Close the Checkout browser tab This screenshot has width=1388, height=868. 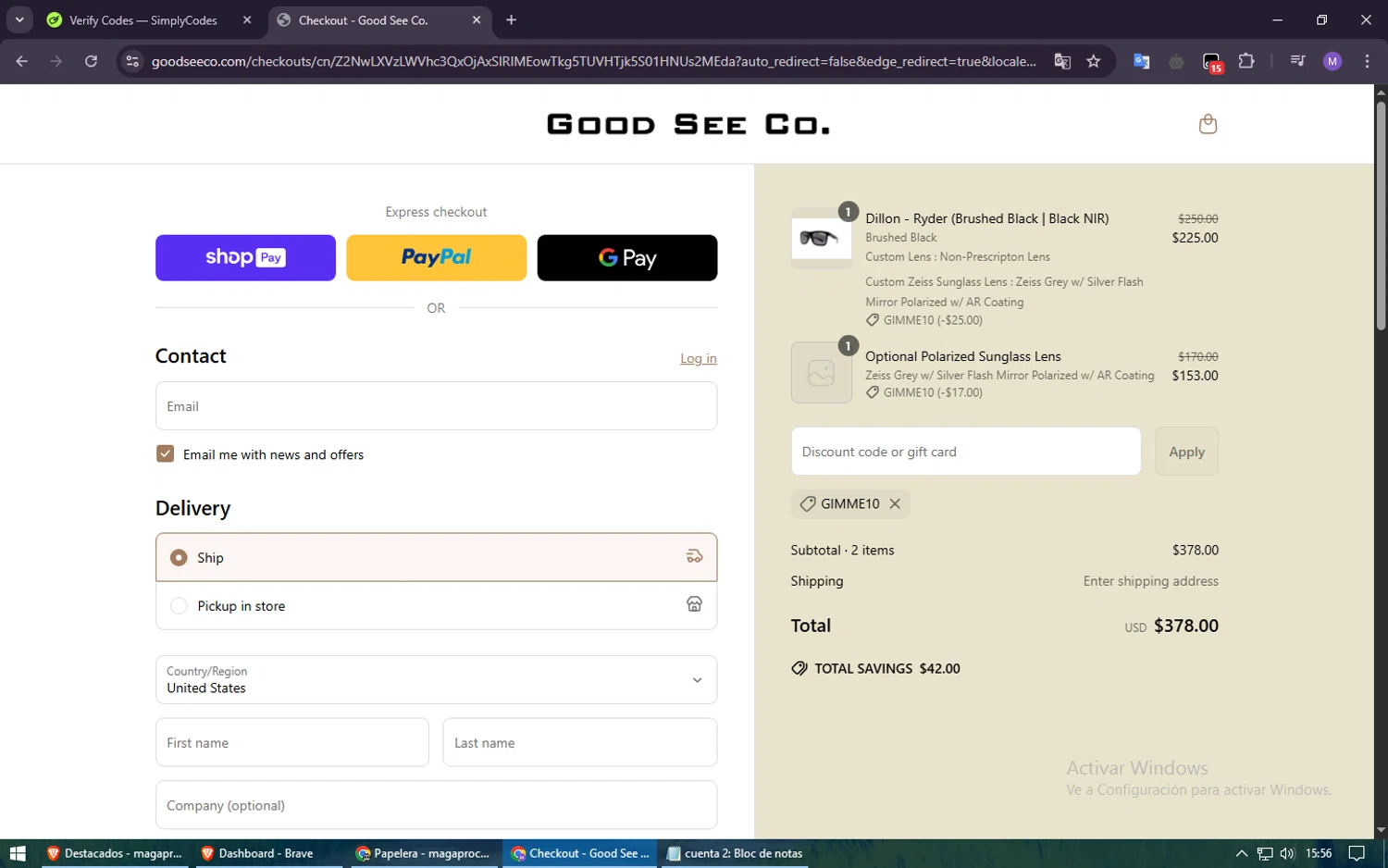(477, 20)
